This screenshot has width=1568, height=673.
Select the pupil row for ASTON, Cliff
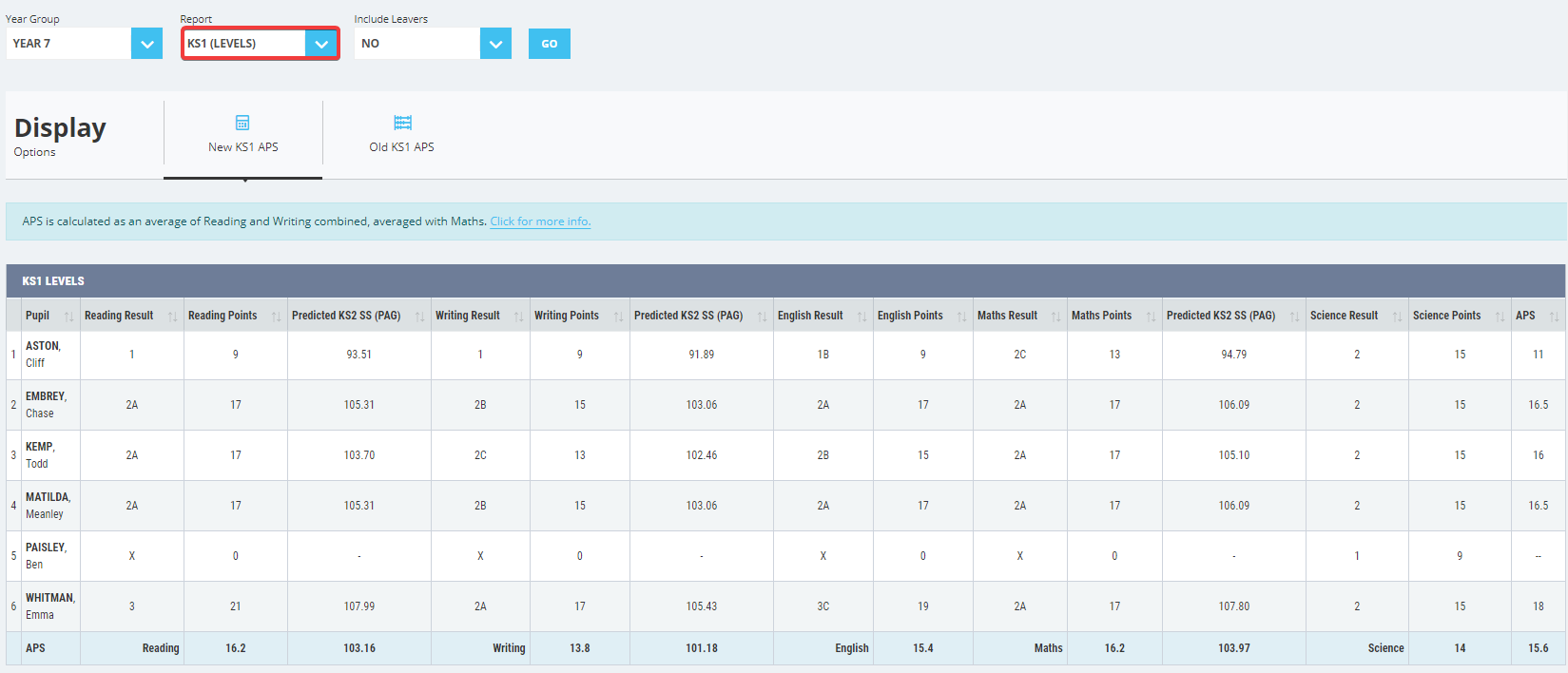pos(785,355)
